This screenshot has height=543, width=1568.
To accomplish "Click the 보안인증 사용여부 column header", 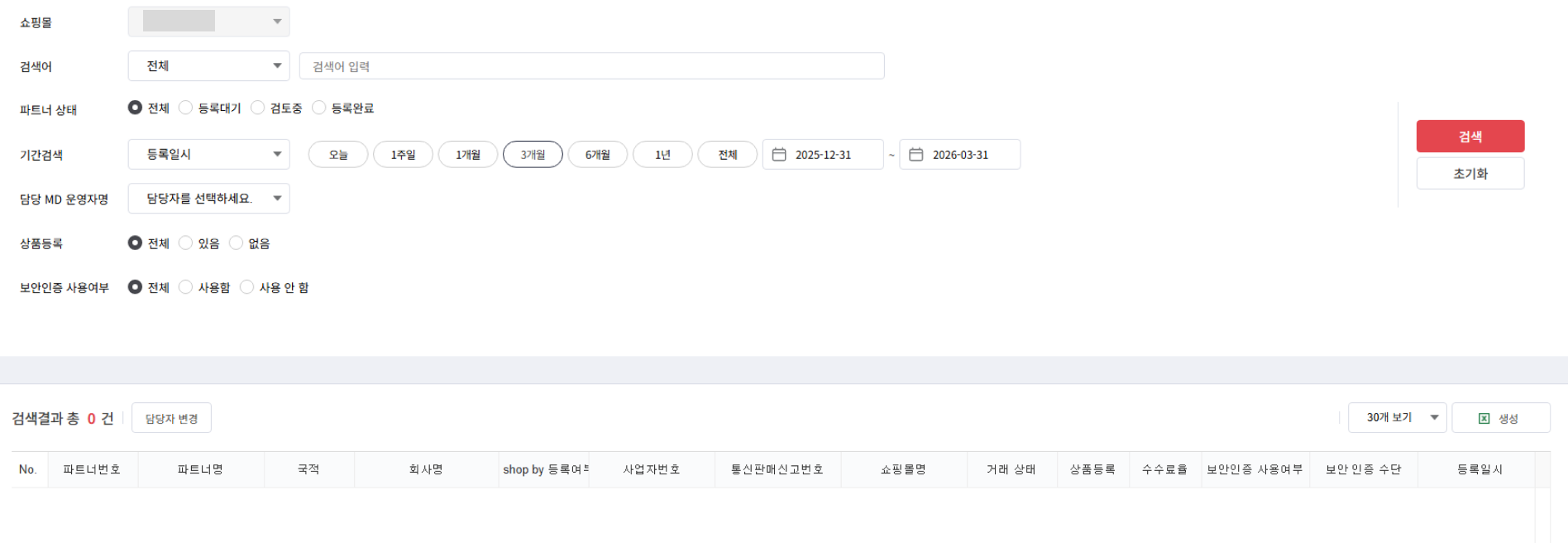I will click(1255, 469).
